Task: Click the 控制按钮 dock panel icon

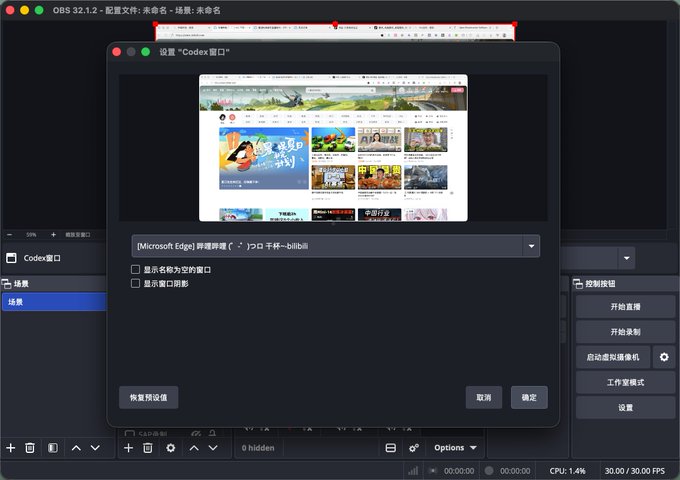Action: [x=578, y=284]
